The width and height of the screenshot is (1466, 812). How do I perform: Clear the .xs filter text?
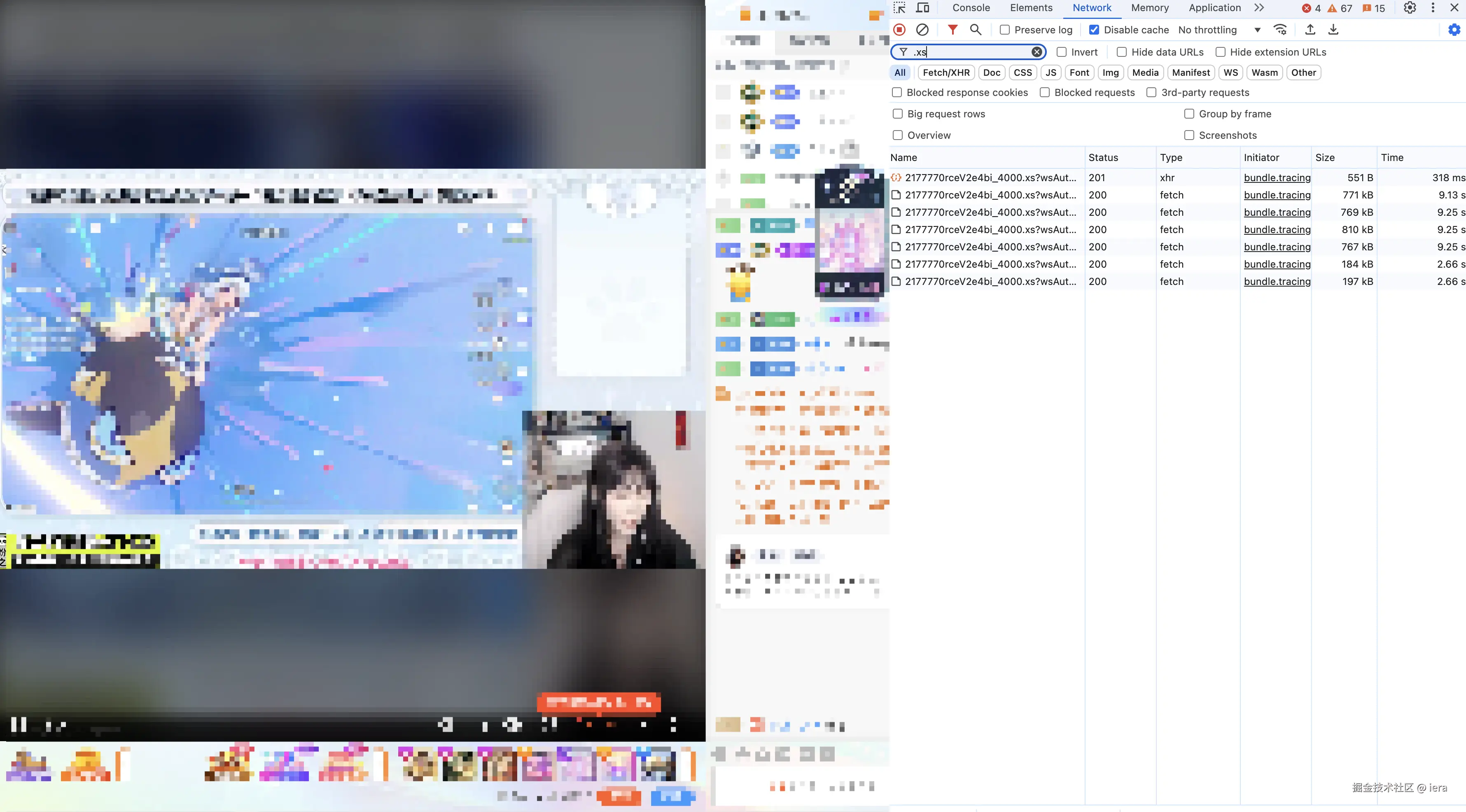point(1036,52)
